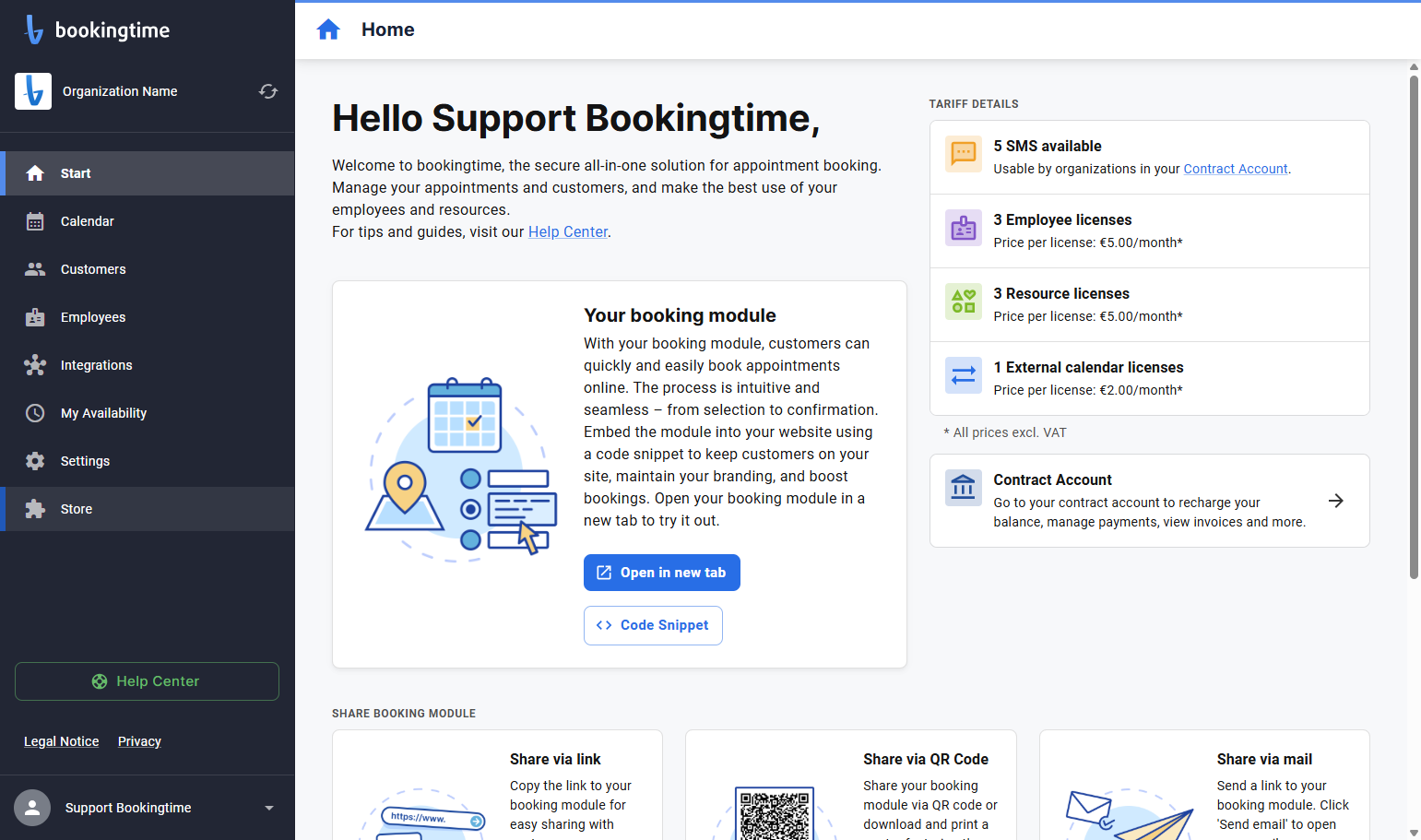
Task: Click the Integrations hub icon
Action: tap(35, 365)
